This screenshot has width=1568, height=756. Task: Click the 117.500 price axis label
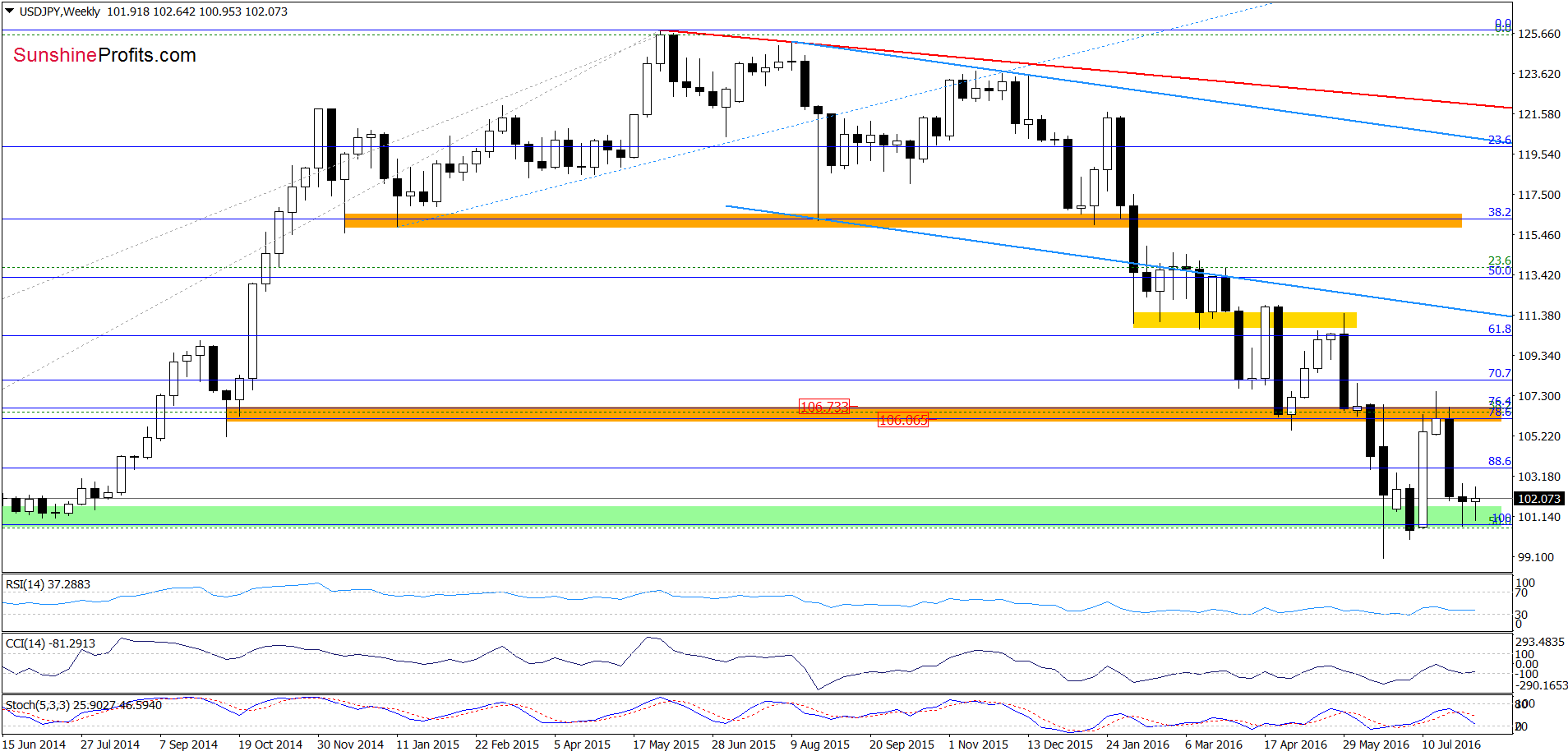click(x=1539, y=195)
